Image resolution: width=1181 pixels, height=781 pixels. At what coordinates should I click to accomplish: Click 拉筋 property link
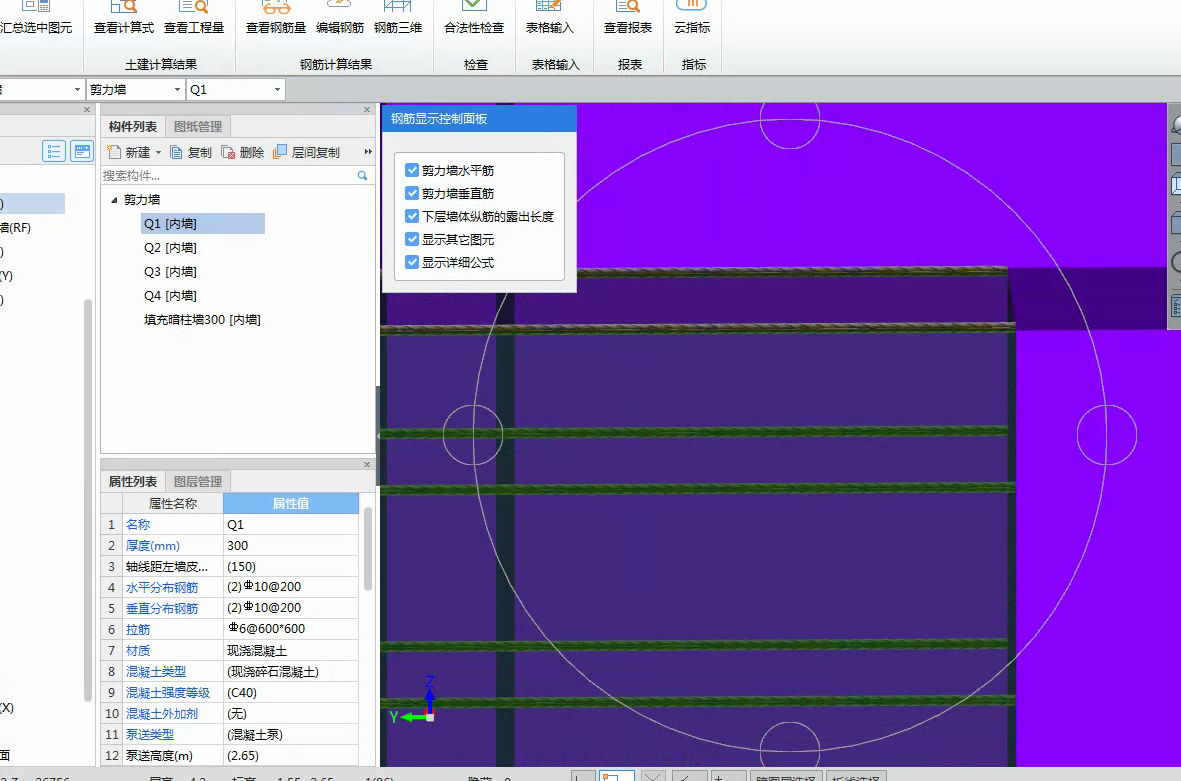tap(138, 630)
